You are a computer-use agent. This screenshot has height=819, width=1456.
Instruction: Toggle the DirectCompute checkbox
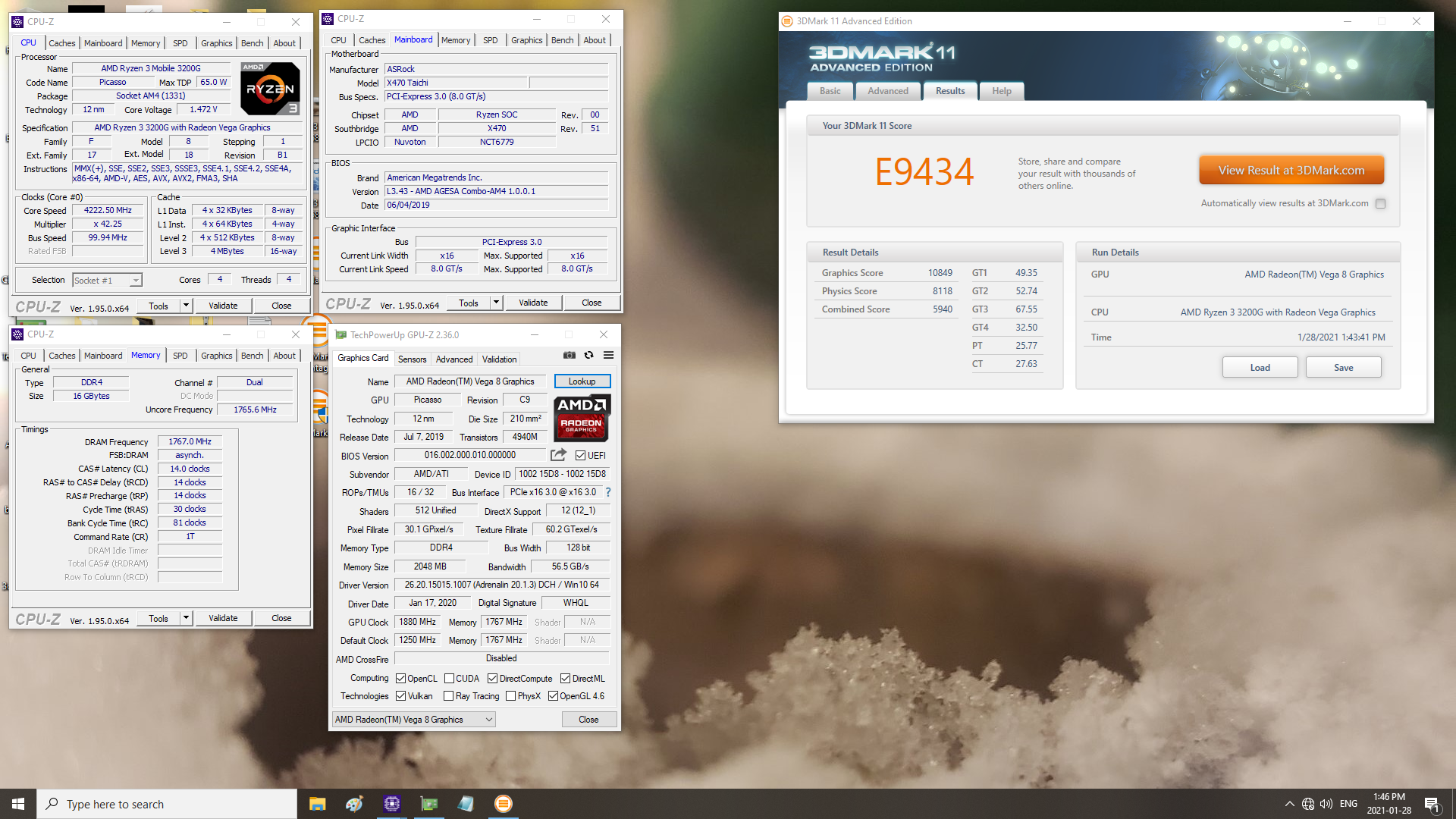492,679
